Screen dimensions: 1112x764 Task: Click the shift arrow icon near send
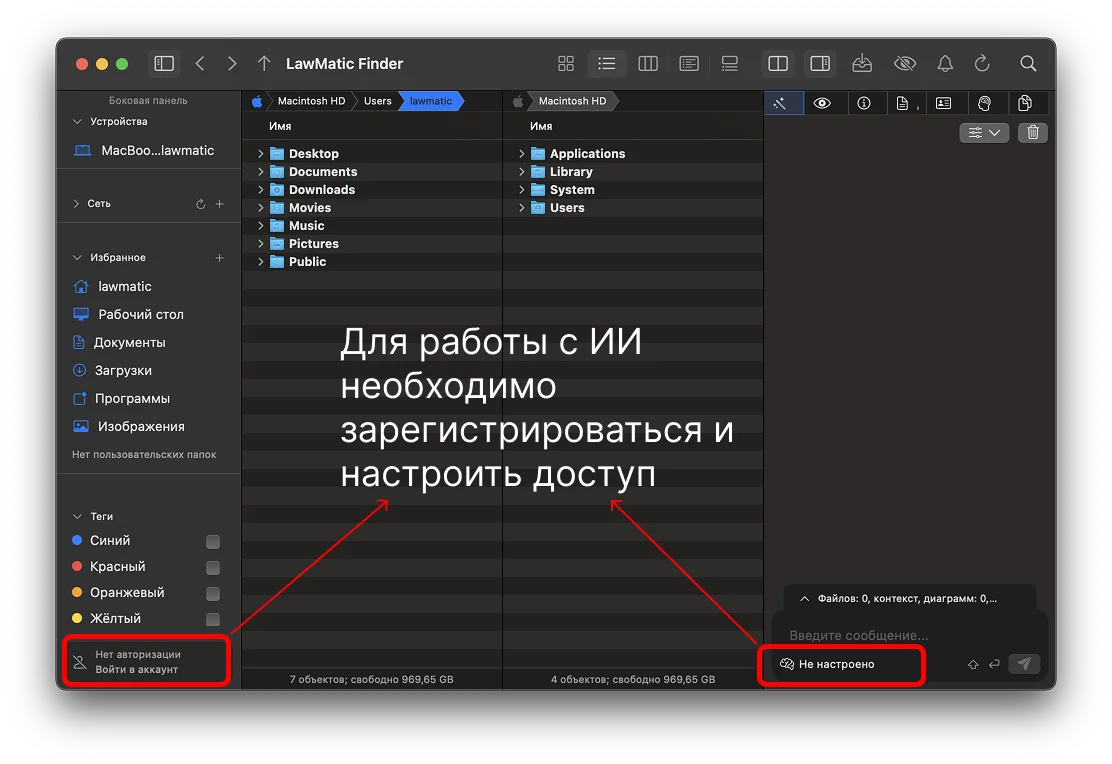[973, 665]
